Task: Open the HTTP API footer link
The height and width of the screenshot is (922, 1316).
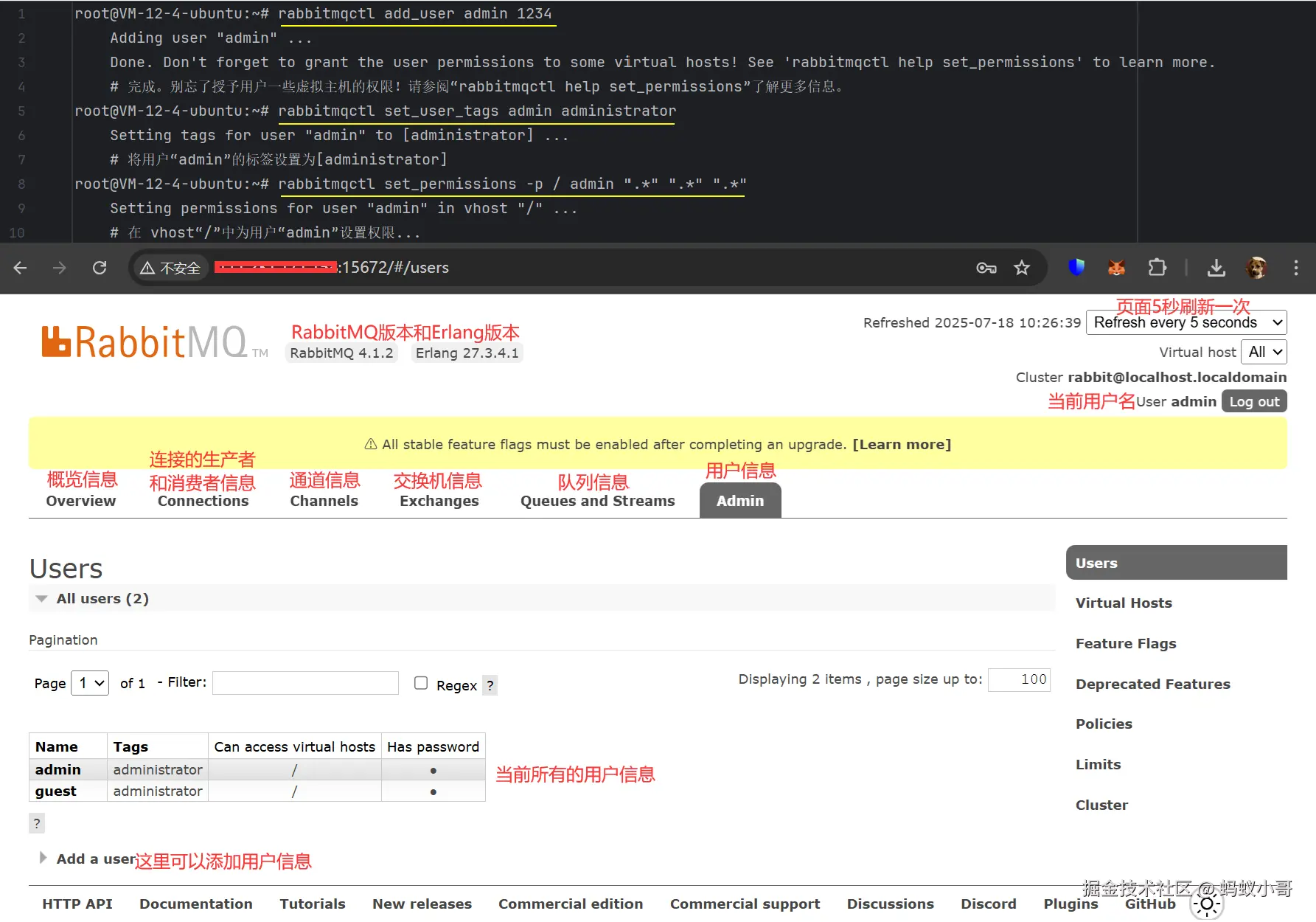Action: click(x=77, y=904)
